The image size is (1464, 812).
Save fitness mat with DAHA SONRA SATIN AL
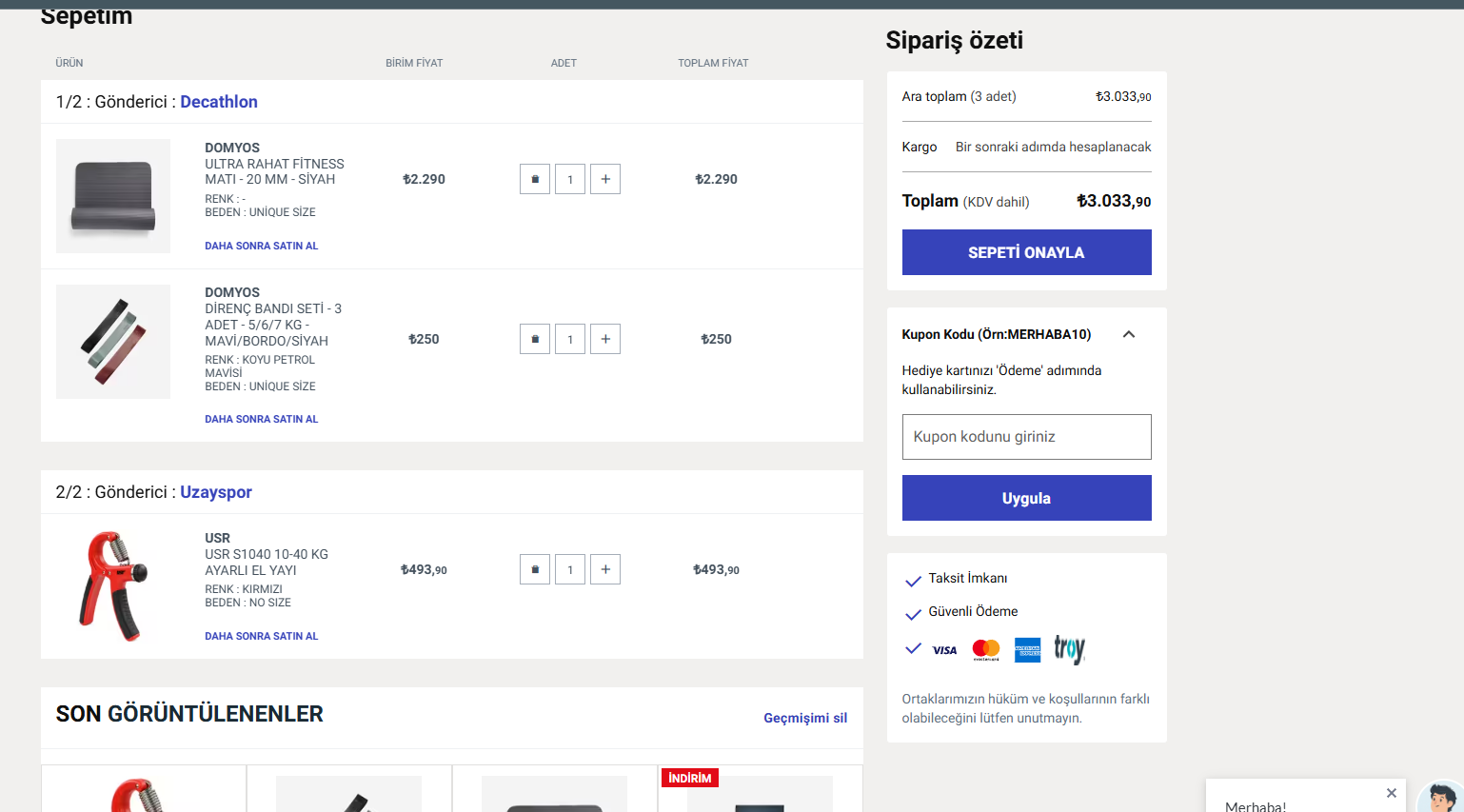262,246
